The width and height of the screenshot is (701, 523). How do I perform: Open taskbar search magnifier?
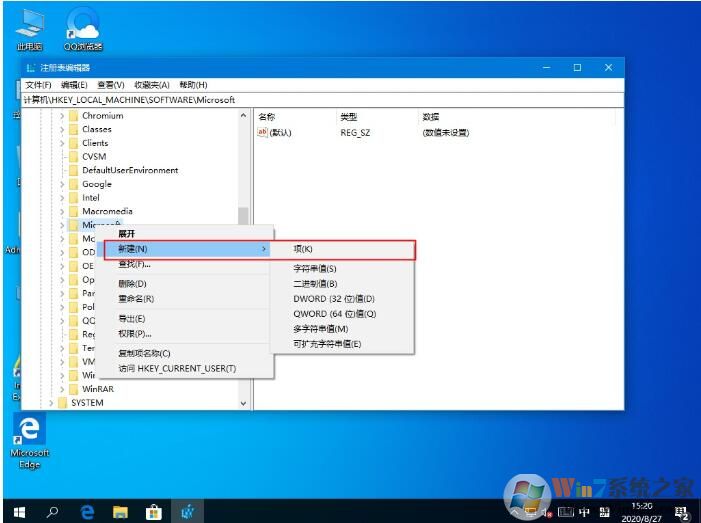tap(52, 512)
